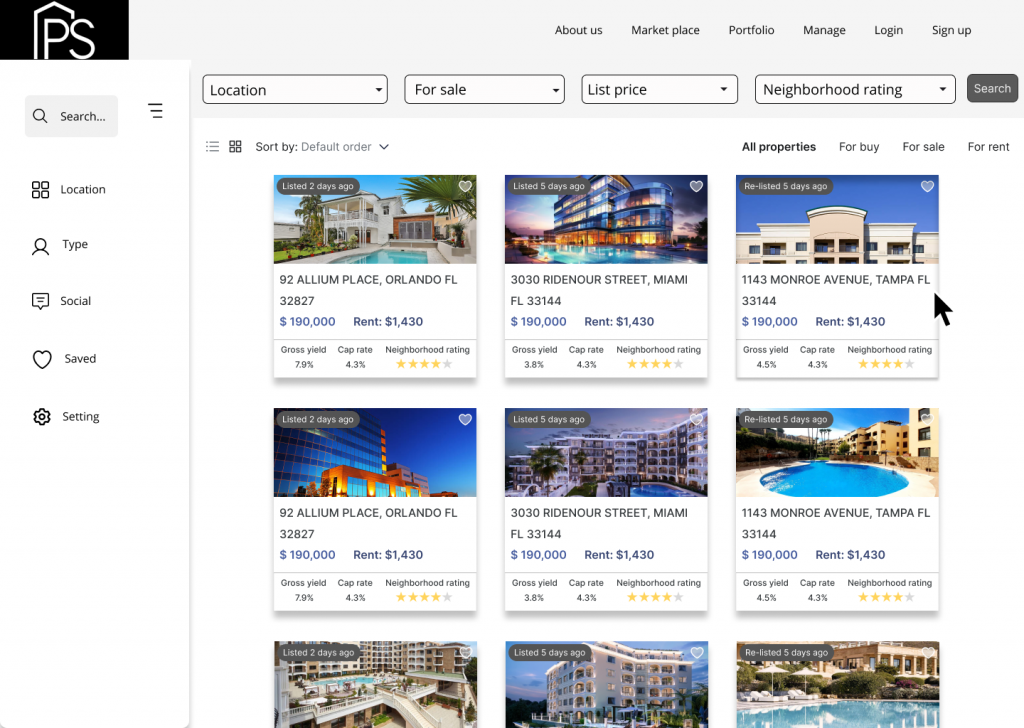1024x728 pixels.
Task: Switch to grid view layout
Action: click(235, 146)
